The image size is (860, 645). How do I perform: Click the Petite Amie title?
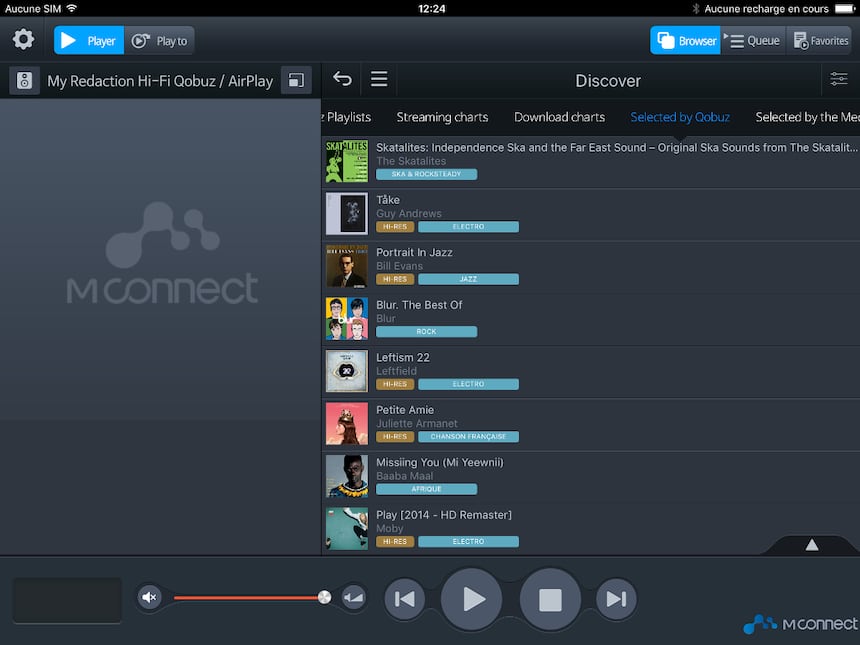[405, 410]
